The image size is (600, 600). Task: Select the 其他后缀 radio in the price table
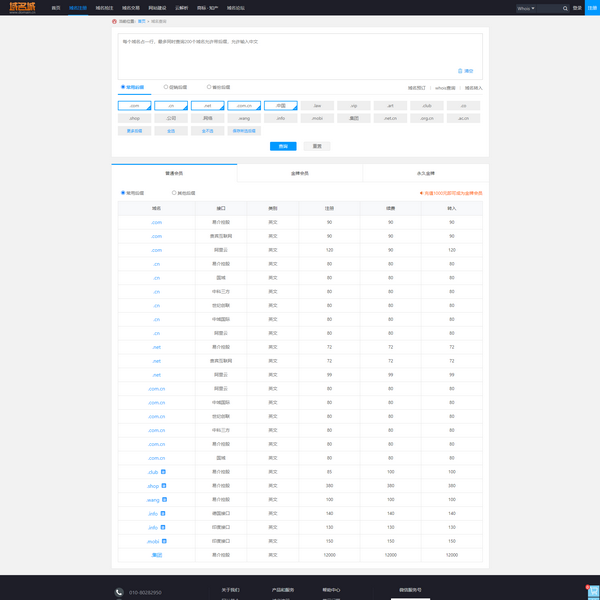click(x=174, y=193)
